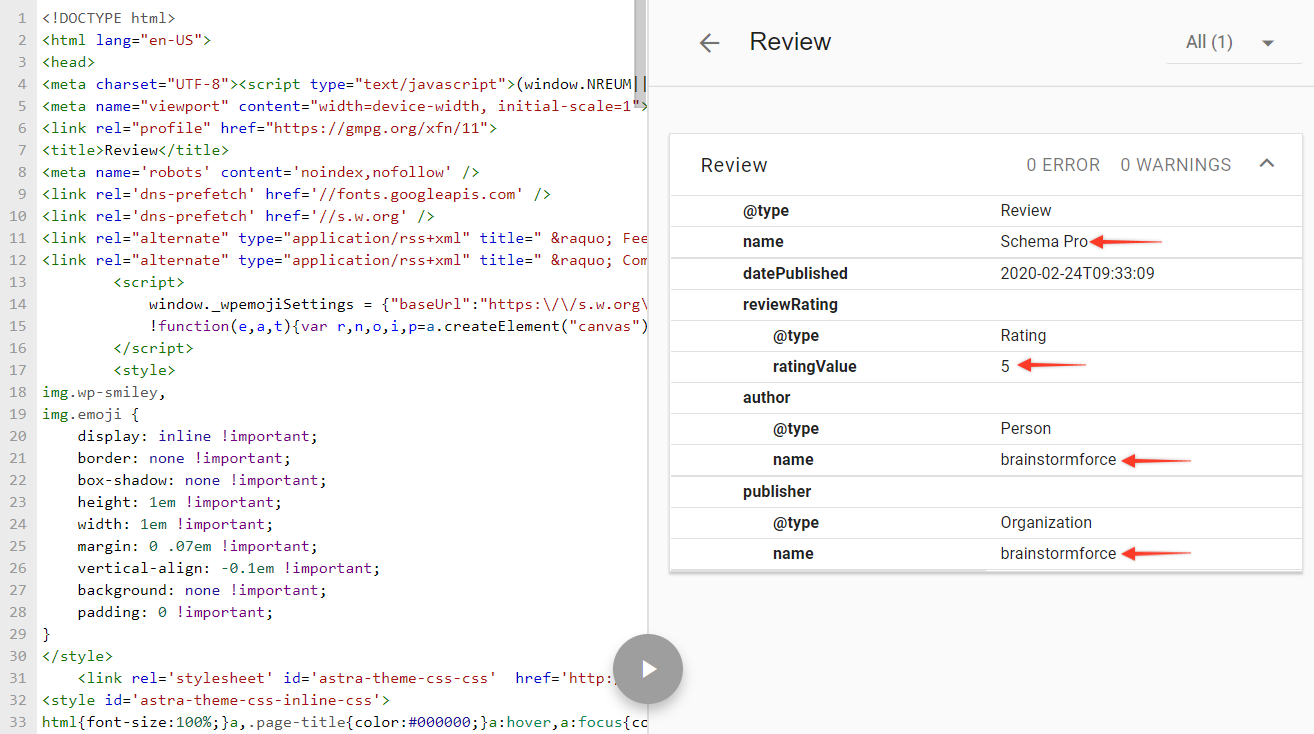Collapse the Review result card chevron
Viewport: 1314px width, 734px height.
click(1267, 163)
